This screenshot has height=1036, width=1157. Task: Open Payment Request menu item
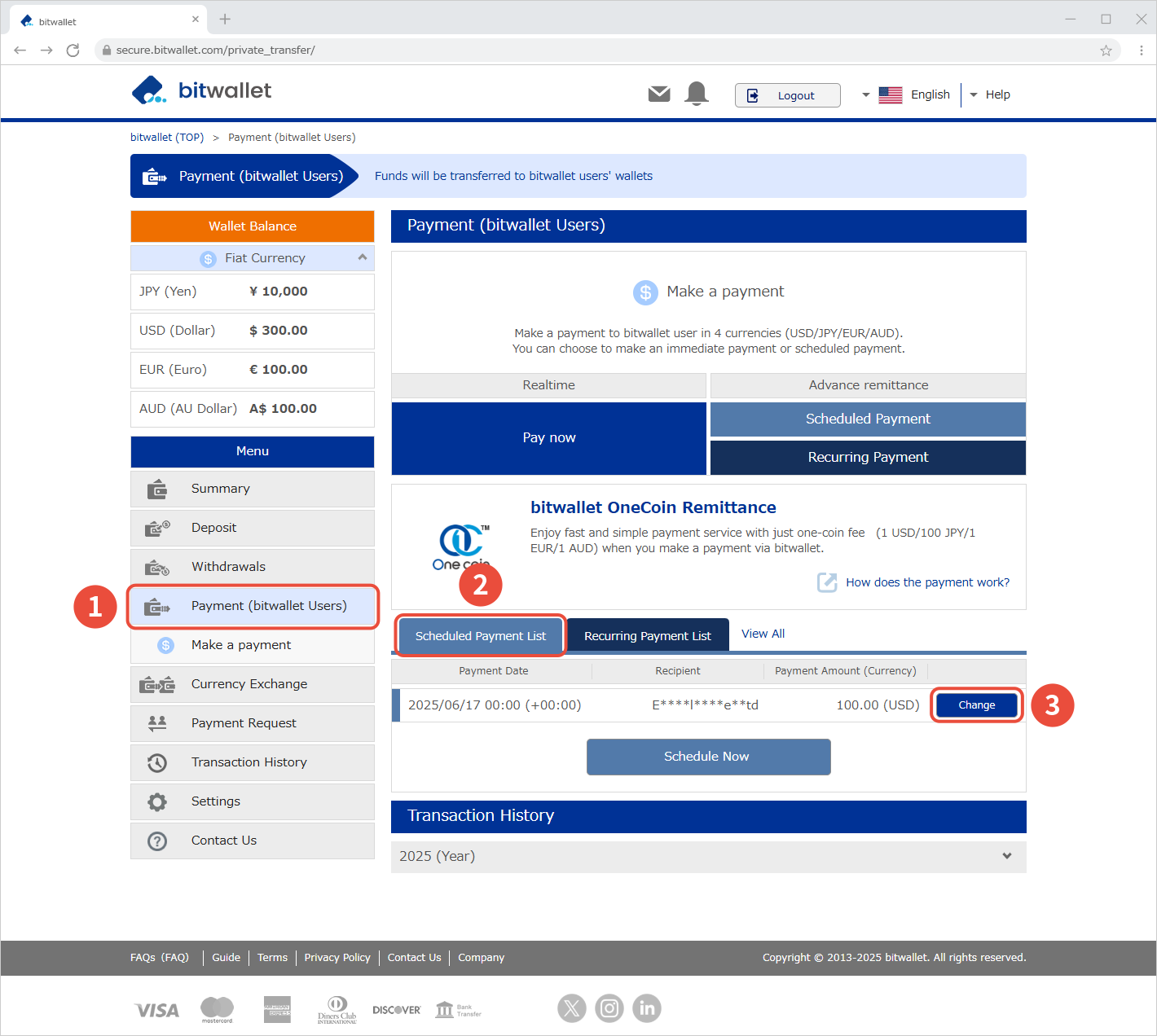click(x=253, y=724)
